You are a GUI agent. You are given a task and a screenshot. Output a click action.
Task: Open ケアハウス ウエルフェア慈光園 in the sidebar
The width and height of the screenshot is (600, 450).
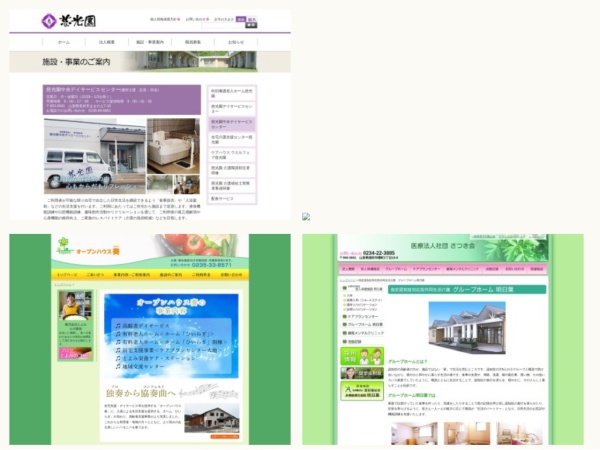232,155
